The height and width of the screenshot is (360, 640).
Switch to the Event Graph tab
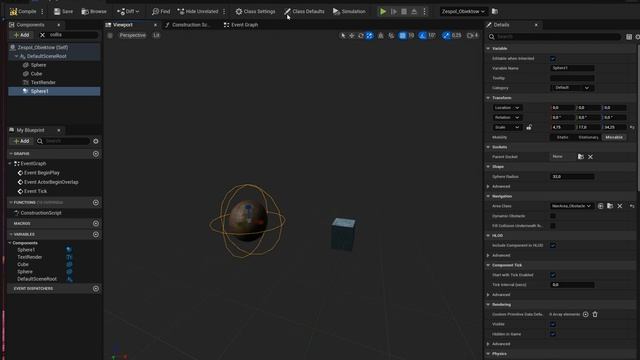tap(241, 25)
